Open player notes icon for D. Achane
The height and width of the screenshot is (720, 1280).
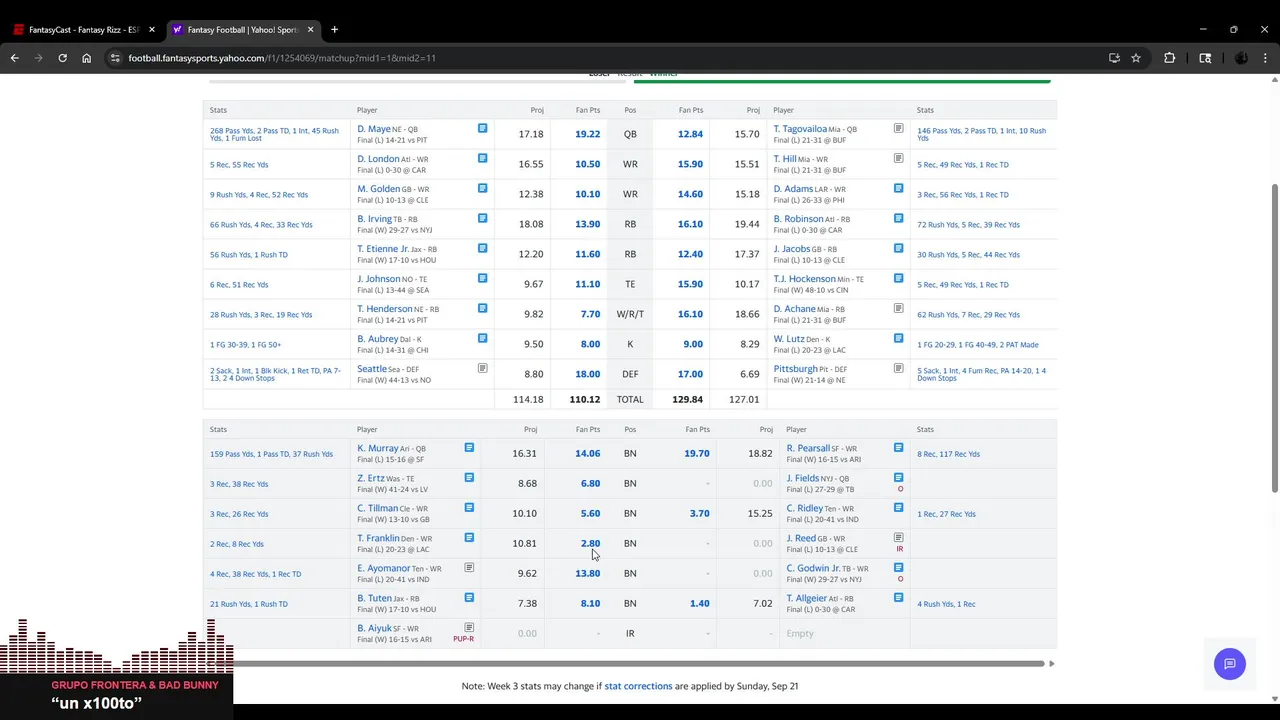pyautogui.click(x=898, y=308)
